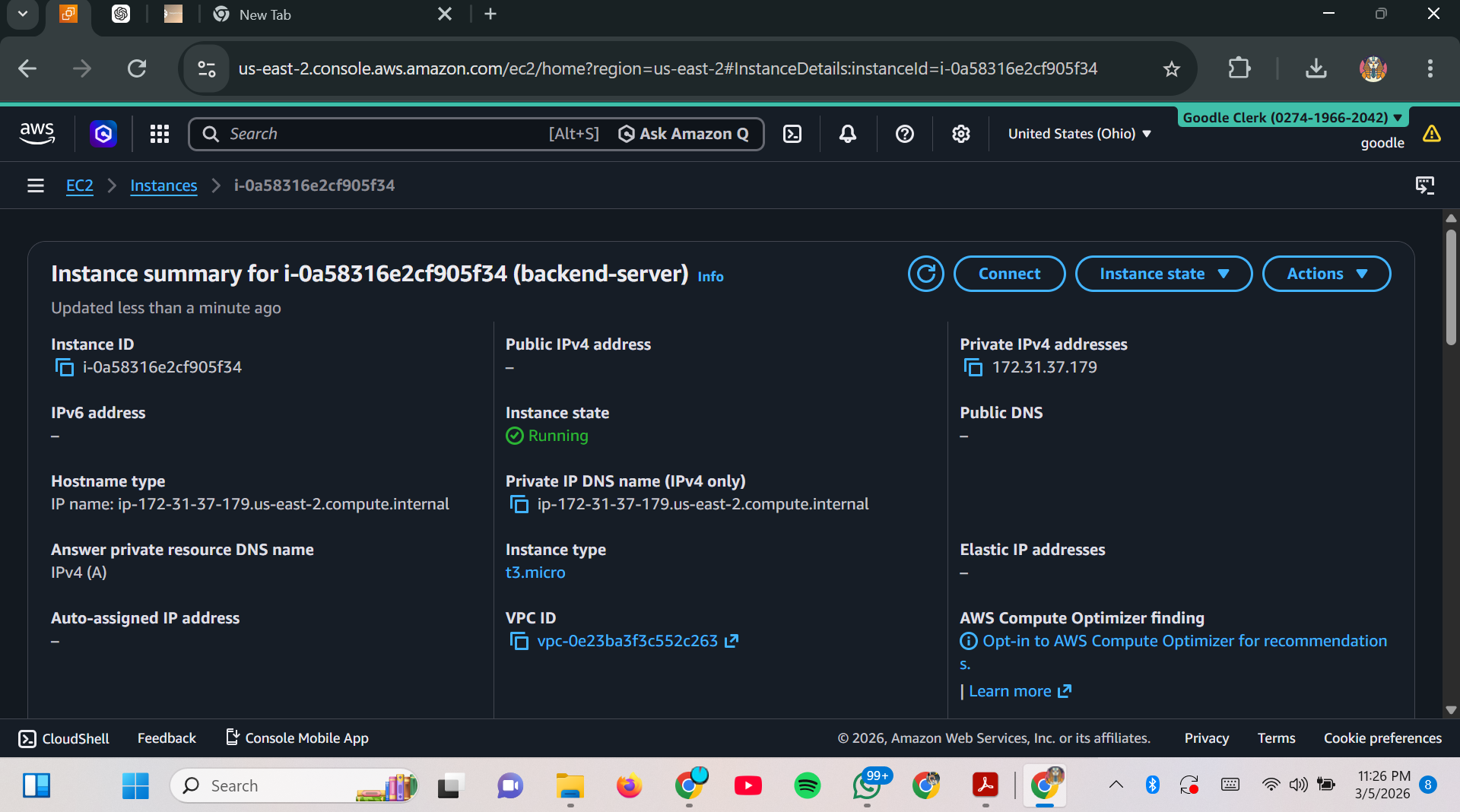
Task: Click the Connect button
Action: tap(1009, 274)
